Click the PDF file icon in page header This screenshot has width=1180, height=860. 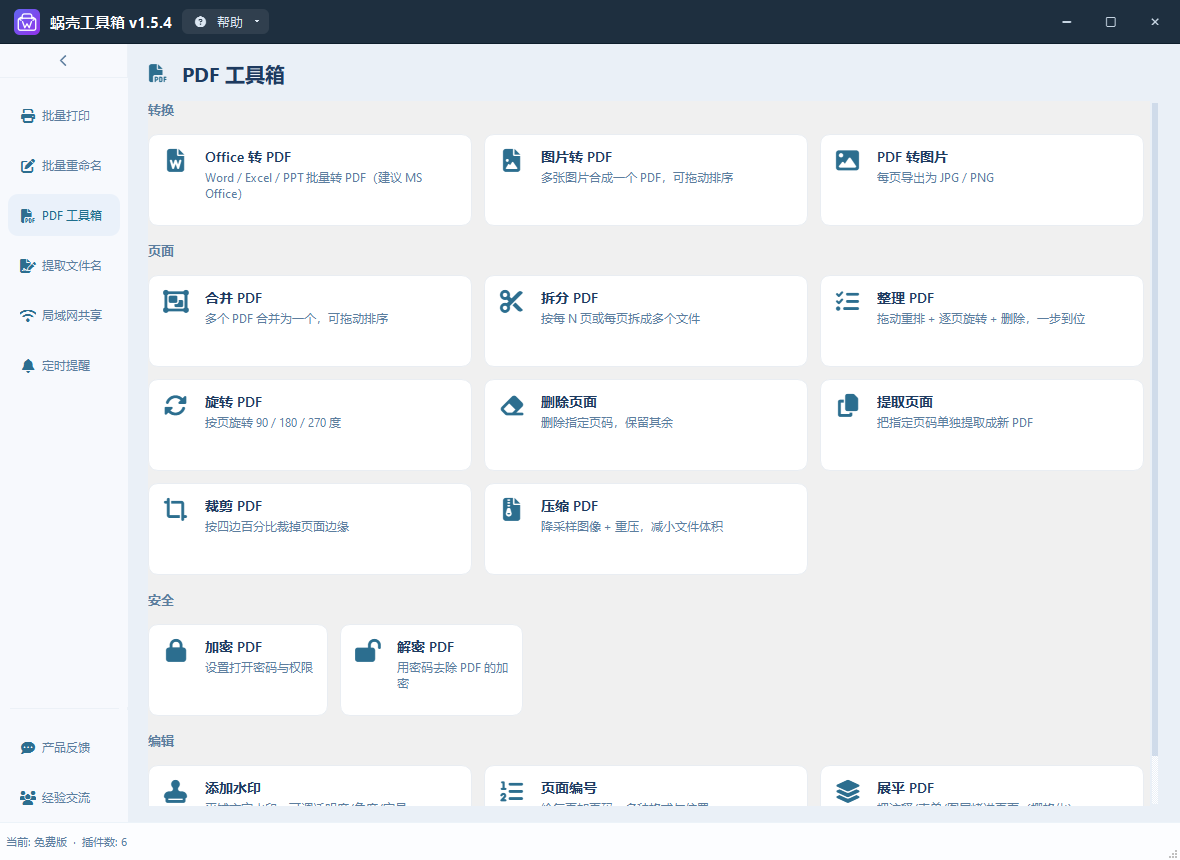[x=157, y=74]
